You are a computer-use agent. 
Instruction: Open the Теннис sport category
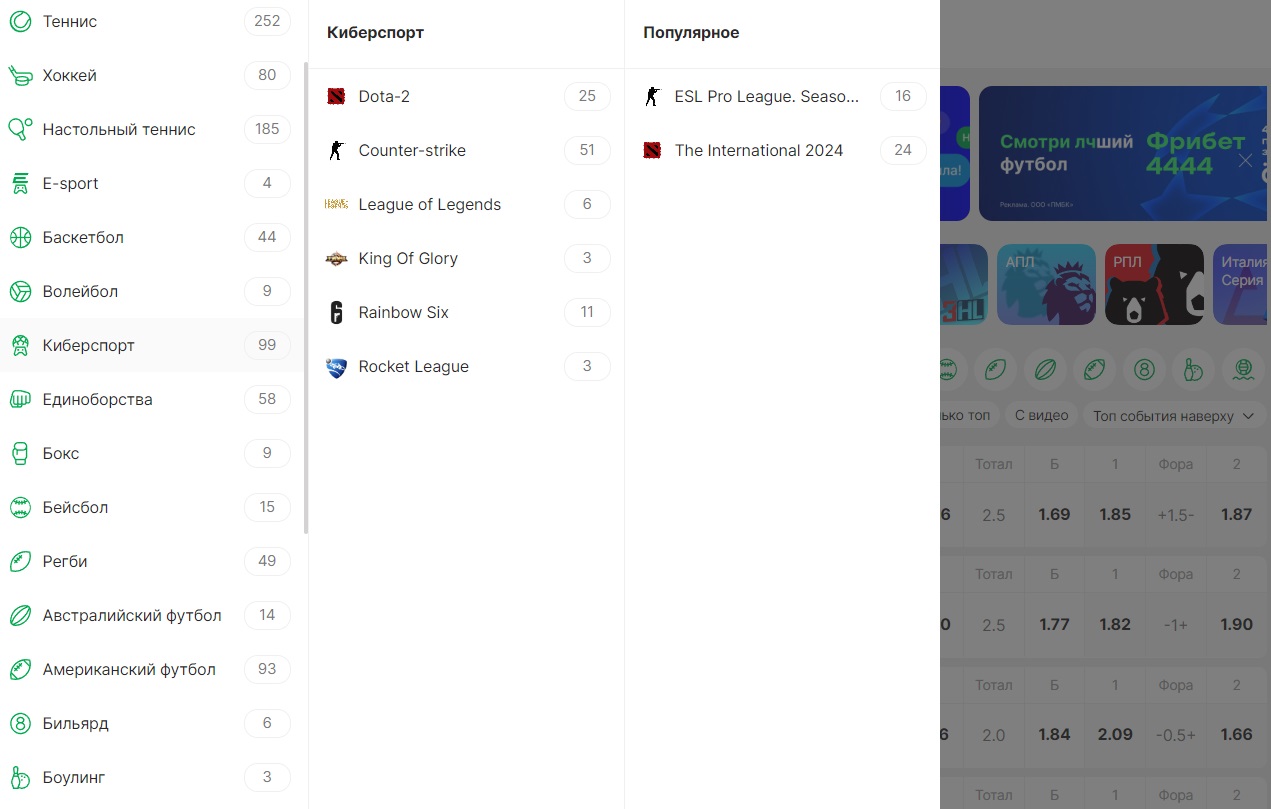click(x=152, y=21)
